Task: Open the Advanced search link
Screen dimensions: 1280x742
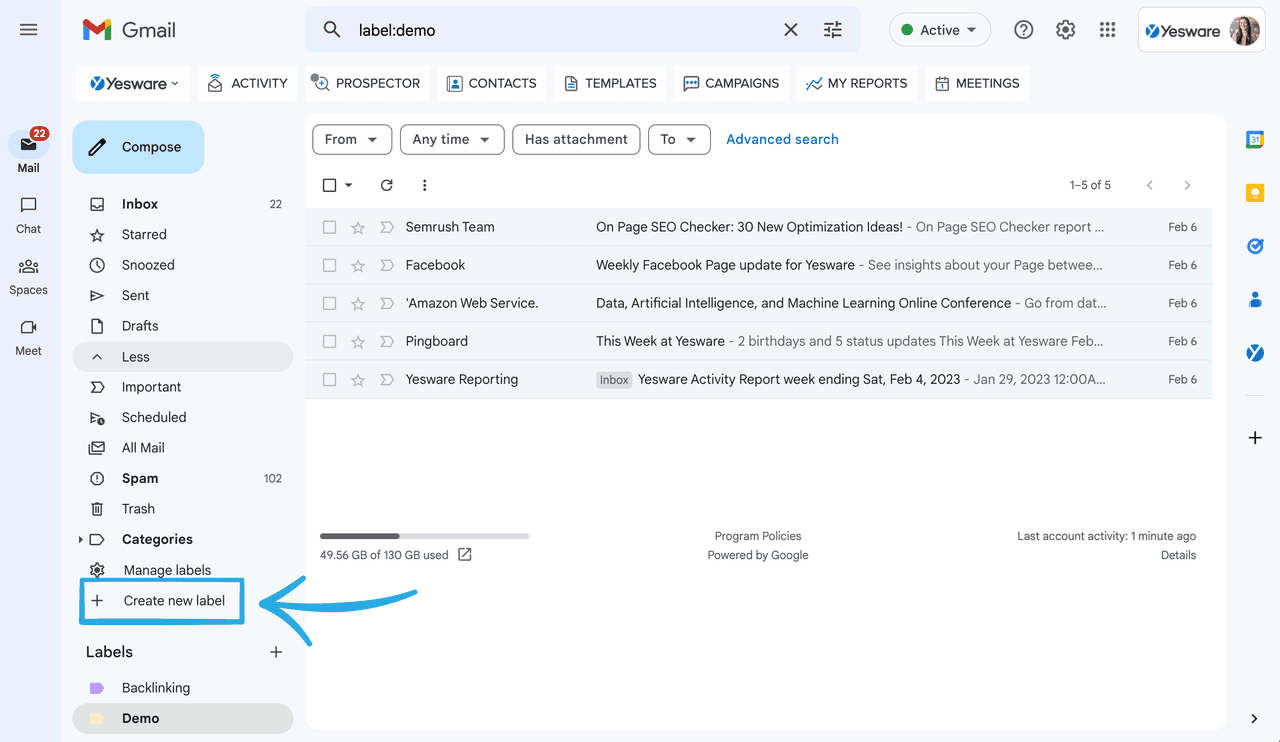Action: [782, 139]
